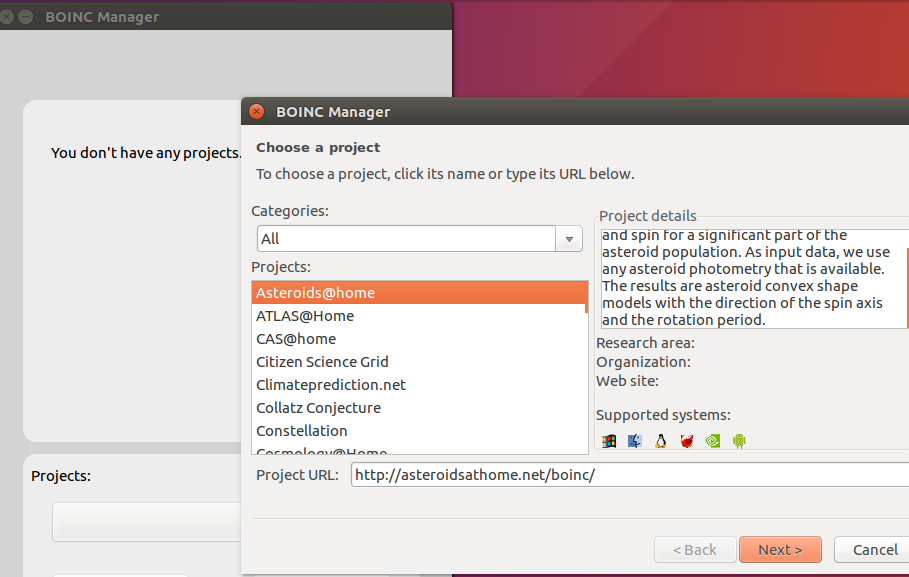Image resolution: width=909 pixels, height=577 pixels.
Task: Click the Projects field in background BOINC window
Action: pyautogui.click(x=147, y=522)
